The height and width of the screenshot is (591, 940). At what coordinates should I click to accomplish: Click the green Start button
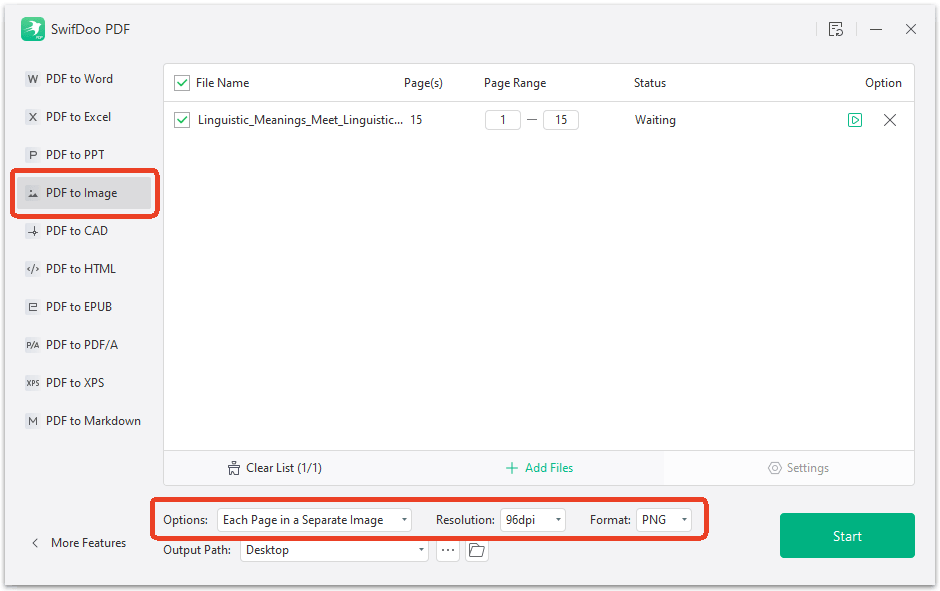pyautogui.click(x=847, y=535)
